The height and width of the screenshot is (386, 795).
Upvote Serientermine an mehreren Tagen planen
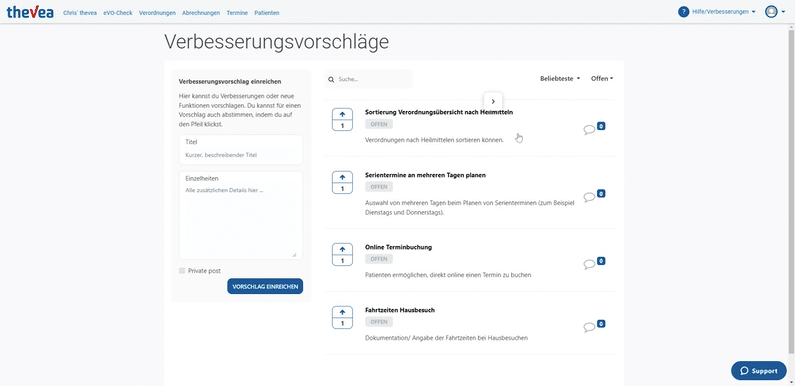[342, 178]
